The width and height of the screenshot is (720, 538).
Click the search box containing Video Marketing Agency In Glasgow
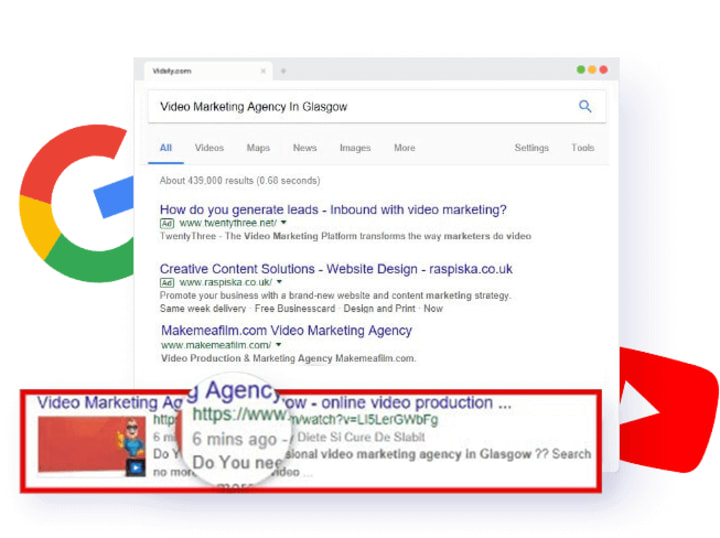(377, 107)
